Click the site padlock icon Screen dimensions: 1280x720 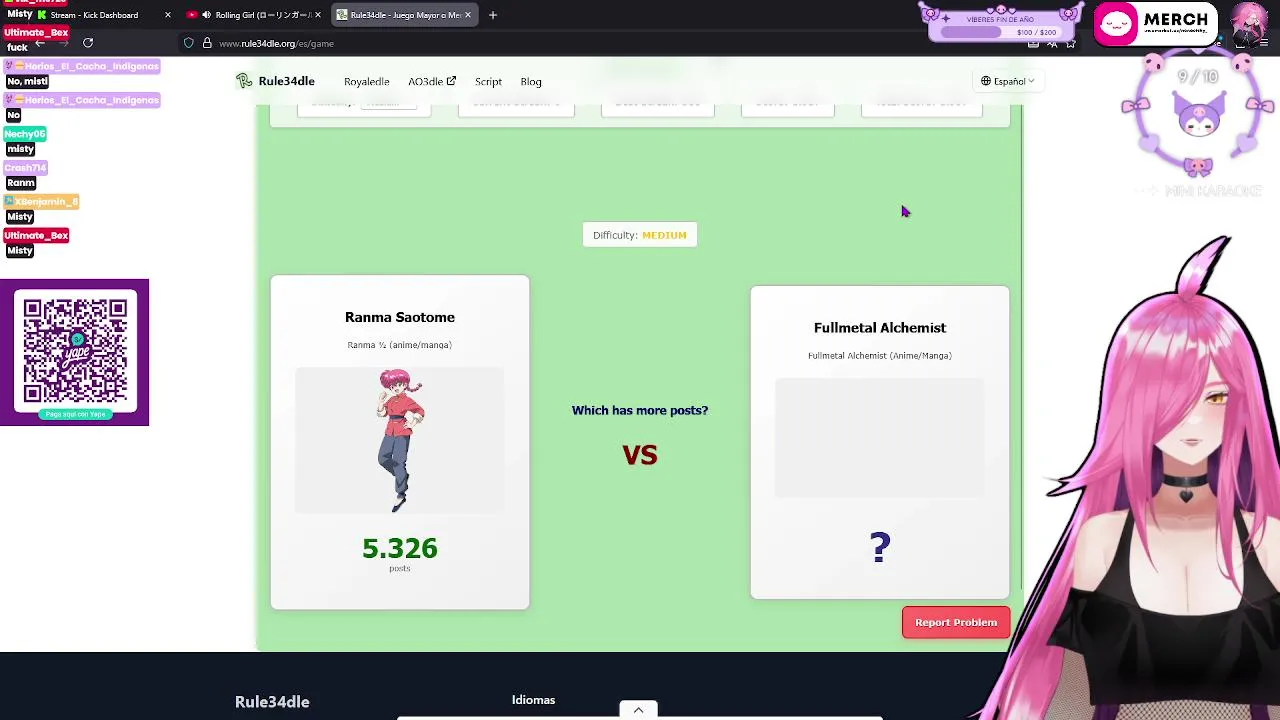(x=207, y=43)
